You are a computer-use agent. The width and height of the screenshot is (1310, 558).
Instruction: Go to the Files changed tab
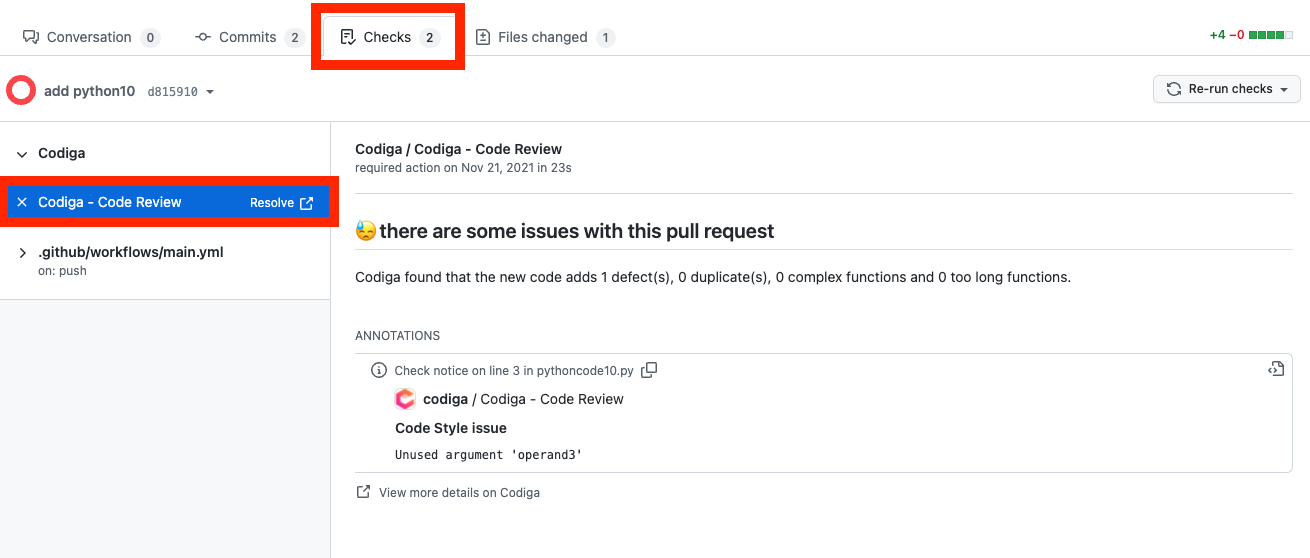543,37
